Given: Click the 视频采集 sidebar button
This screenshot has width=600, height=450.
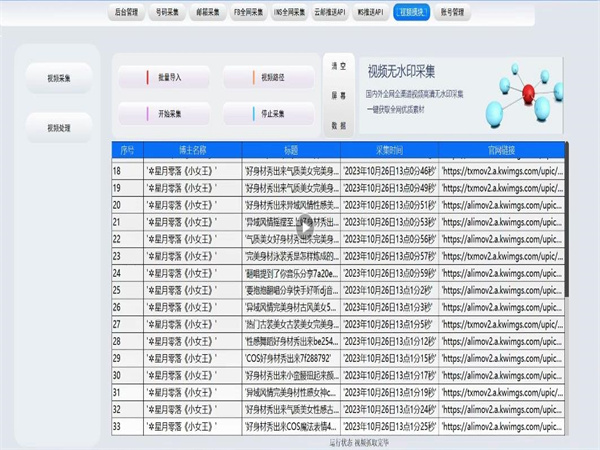Looking at the screenshot, I should click(60, 77).
